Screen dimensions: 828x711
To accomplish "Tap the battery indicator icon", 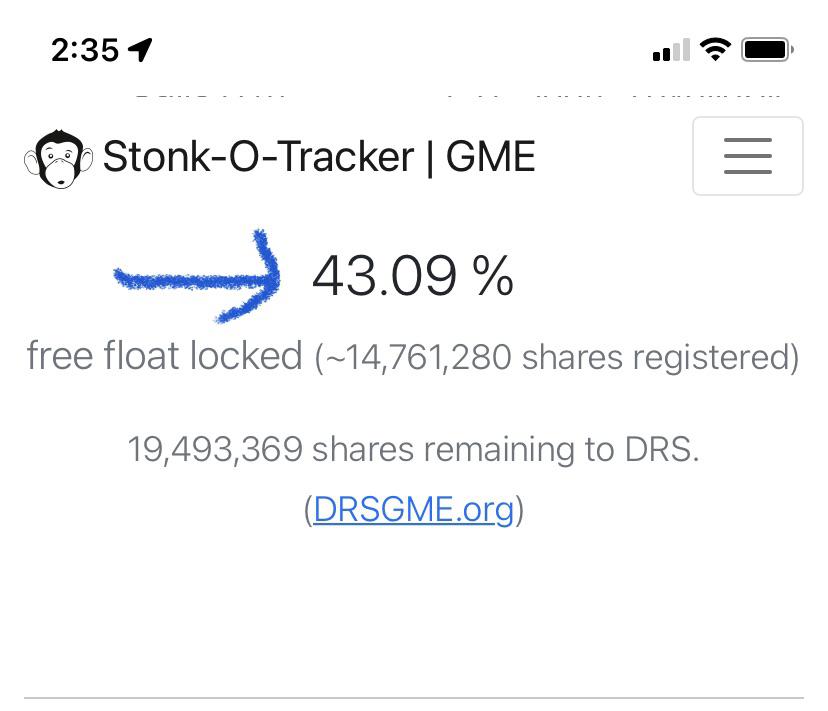I will point(766,48).
